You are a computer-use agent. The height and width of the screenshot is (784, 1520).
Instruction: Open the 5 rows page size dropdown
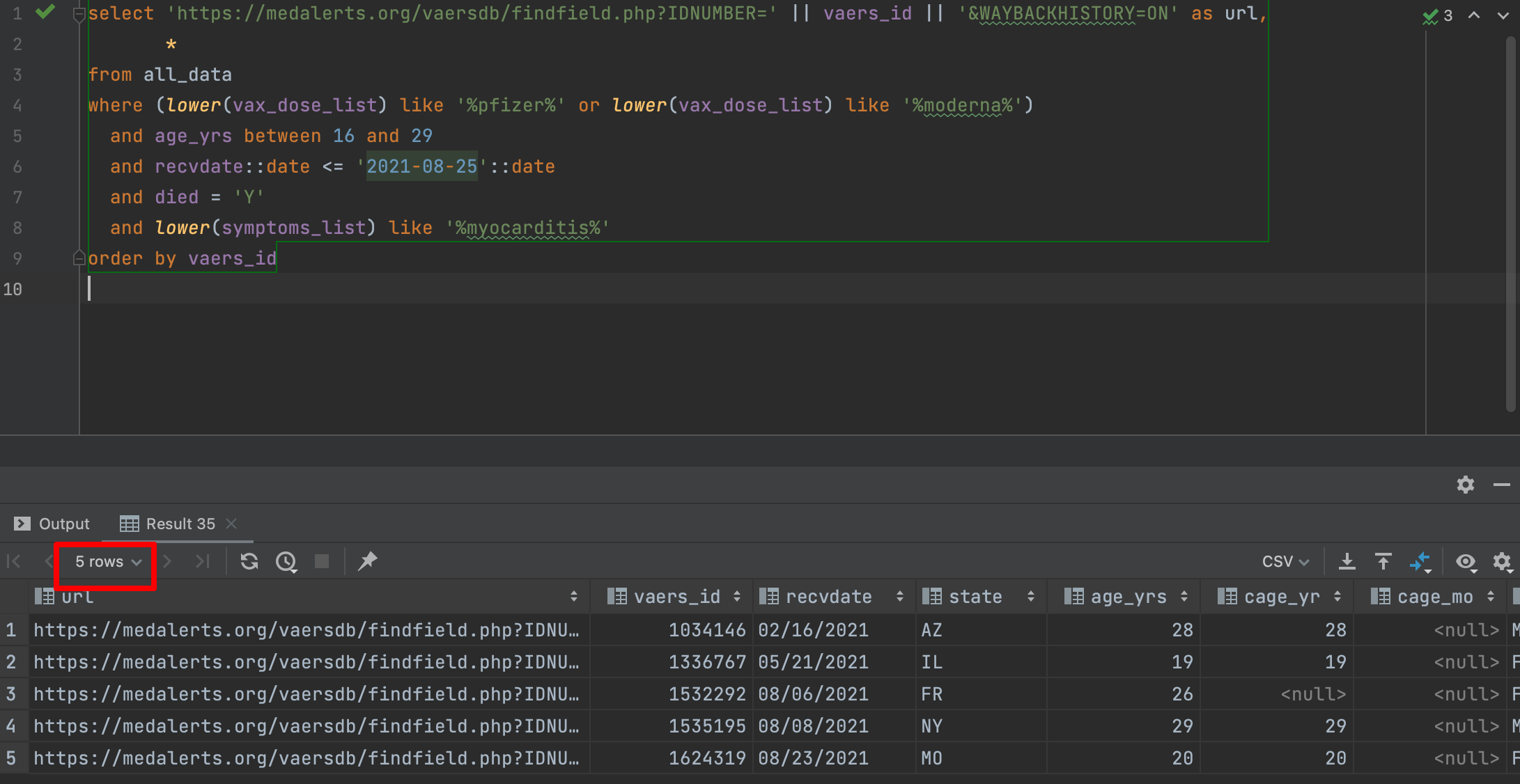[x=108, y=561]
